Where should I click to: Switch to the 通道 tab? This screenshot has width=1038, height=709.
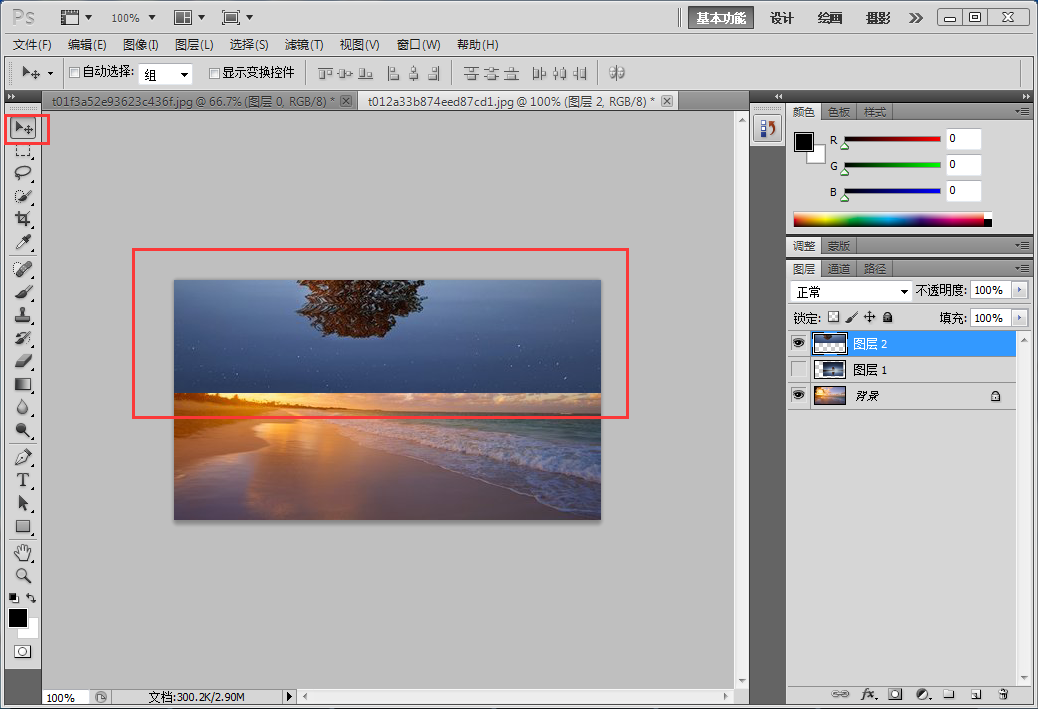pos(839,269)
